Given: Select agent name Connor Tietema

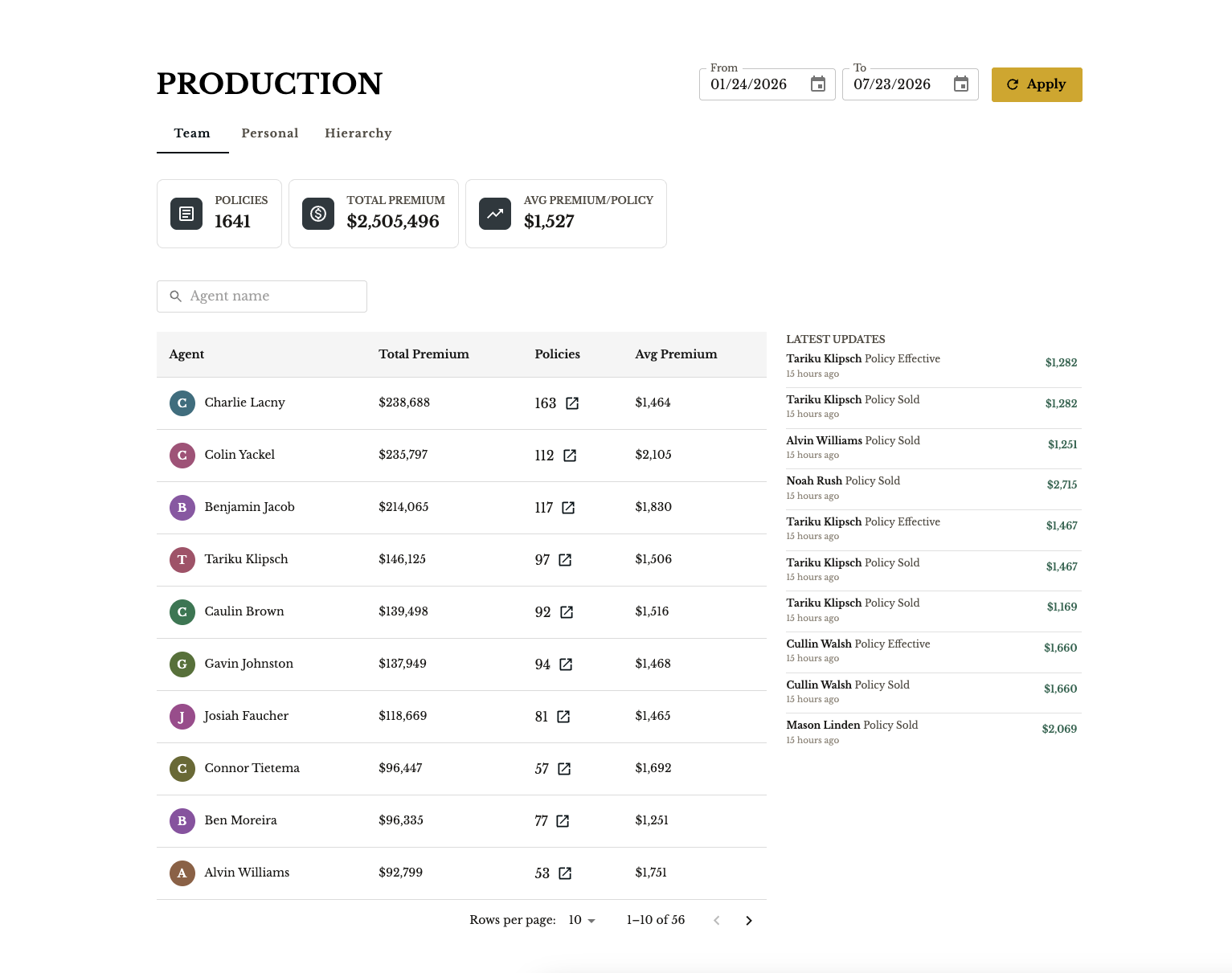Looking at the screenshot, I should tap(252, 768).
